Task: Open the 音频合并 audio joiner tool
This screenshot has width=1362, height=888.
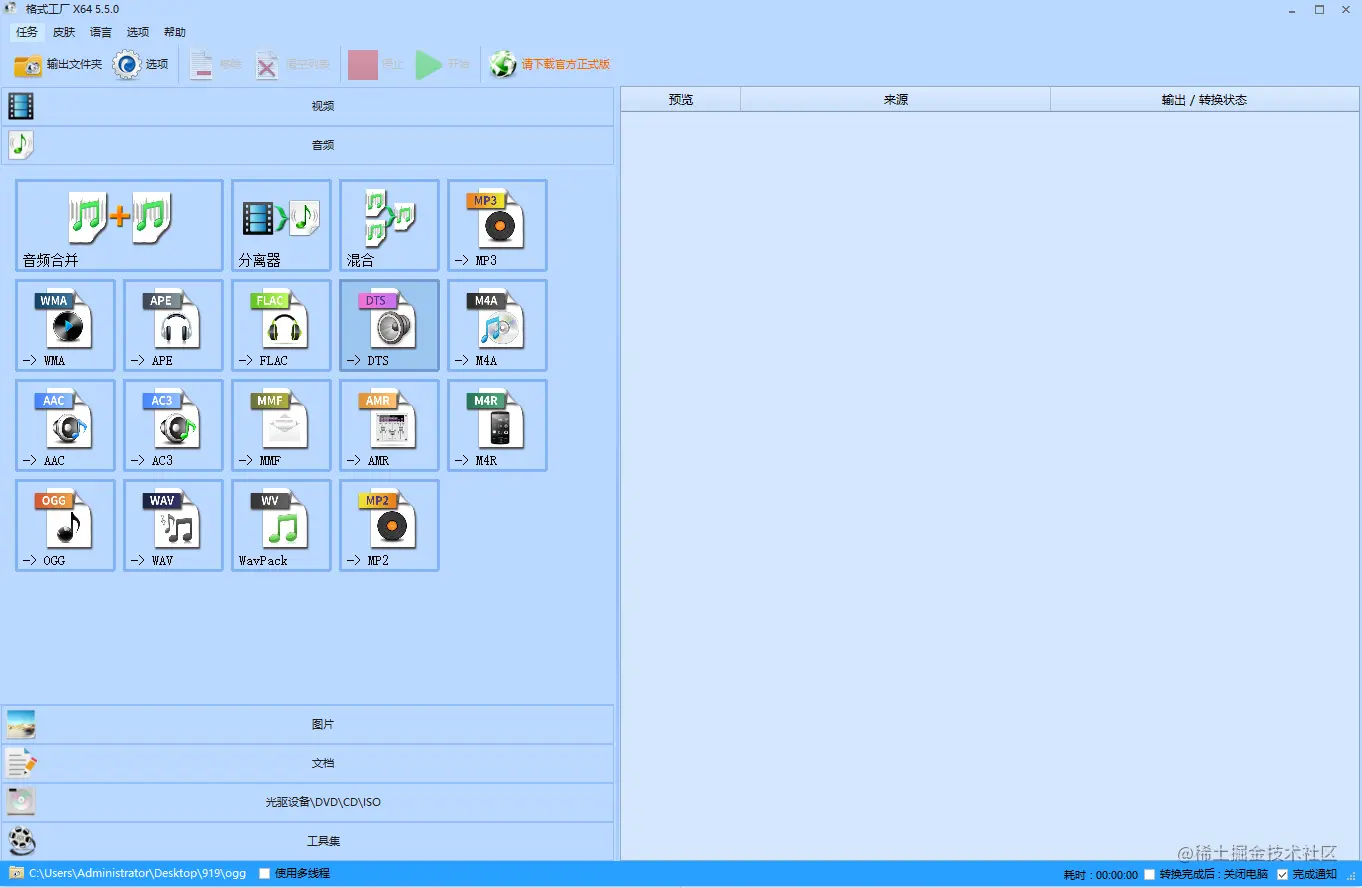Action: click(119, 225)
